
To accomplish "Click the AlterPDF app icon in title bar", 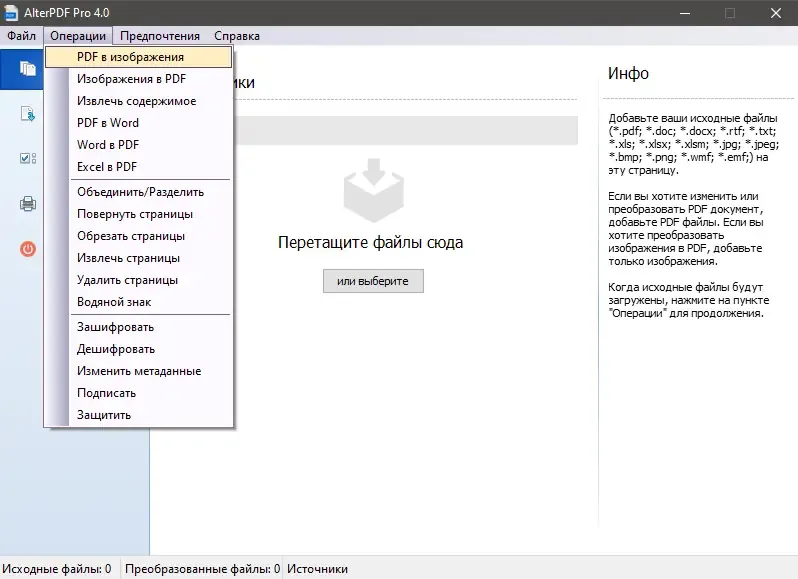I will tap(11, 13).
